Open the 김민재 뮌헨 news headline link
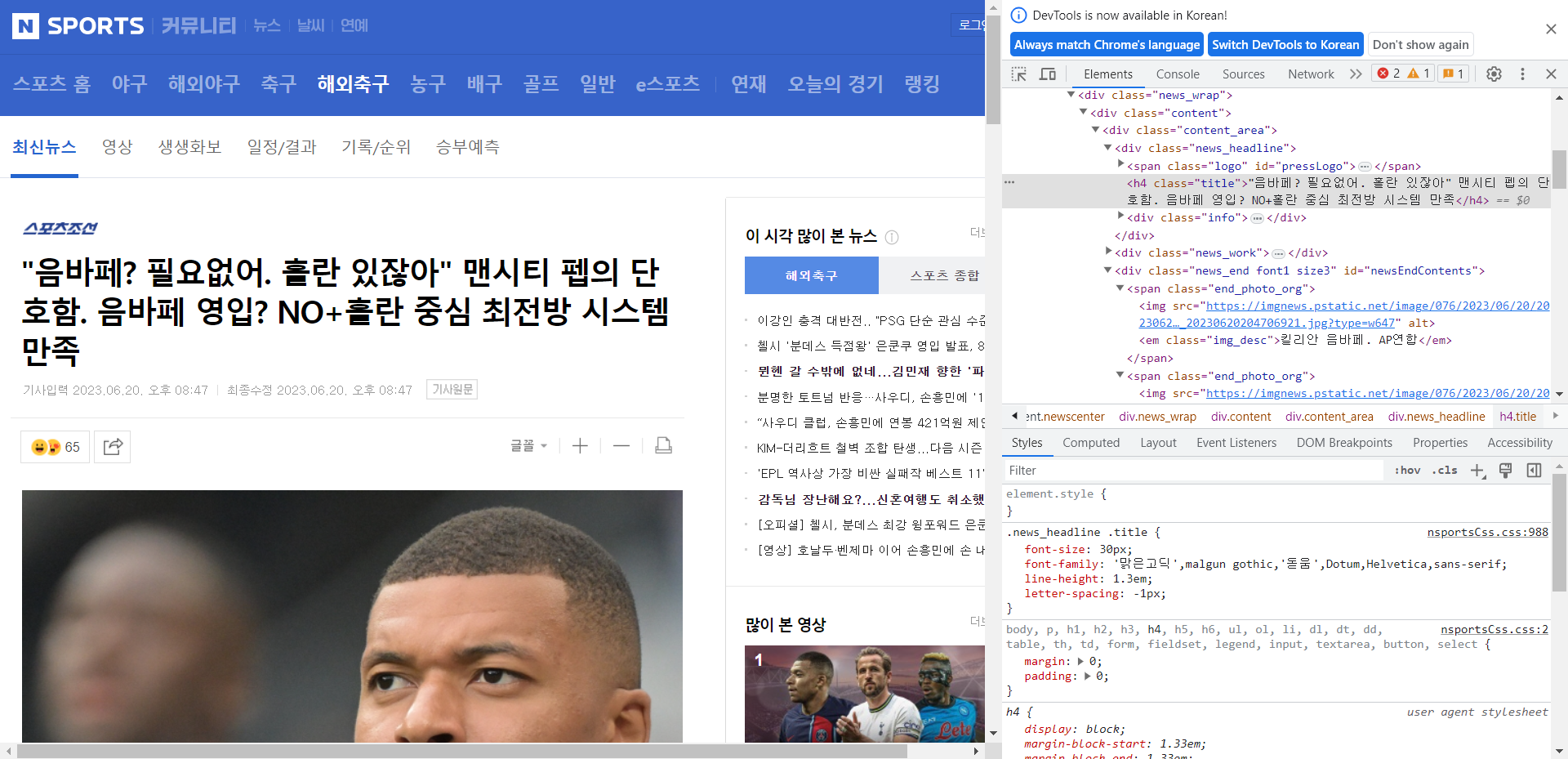 click(x=871, y=371)
